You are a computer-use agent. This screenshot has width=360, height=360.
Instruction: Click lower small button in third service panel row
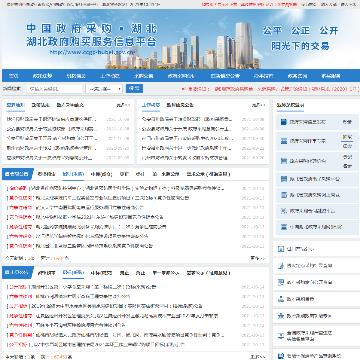347,165
